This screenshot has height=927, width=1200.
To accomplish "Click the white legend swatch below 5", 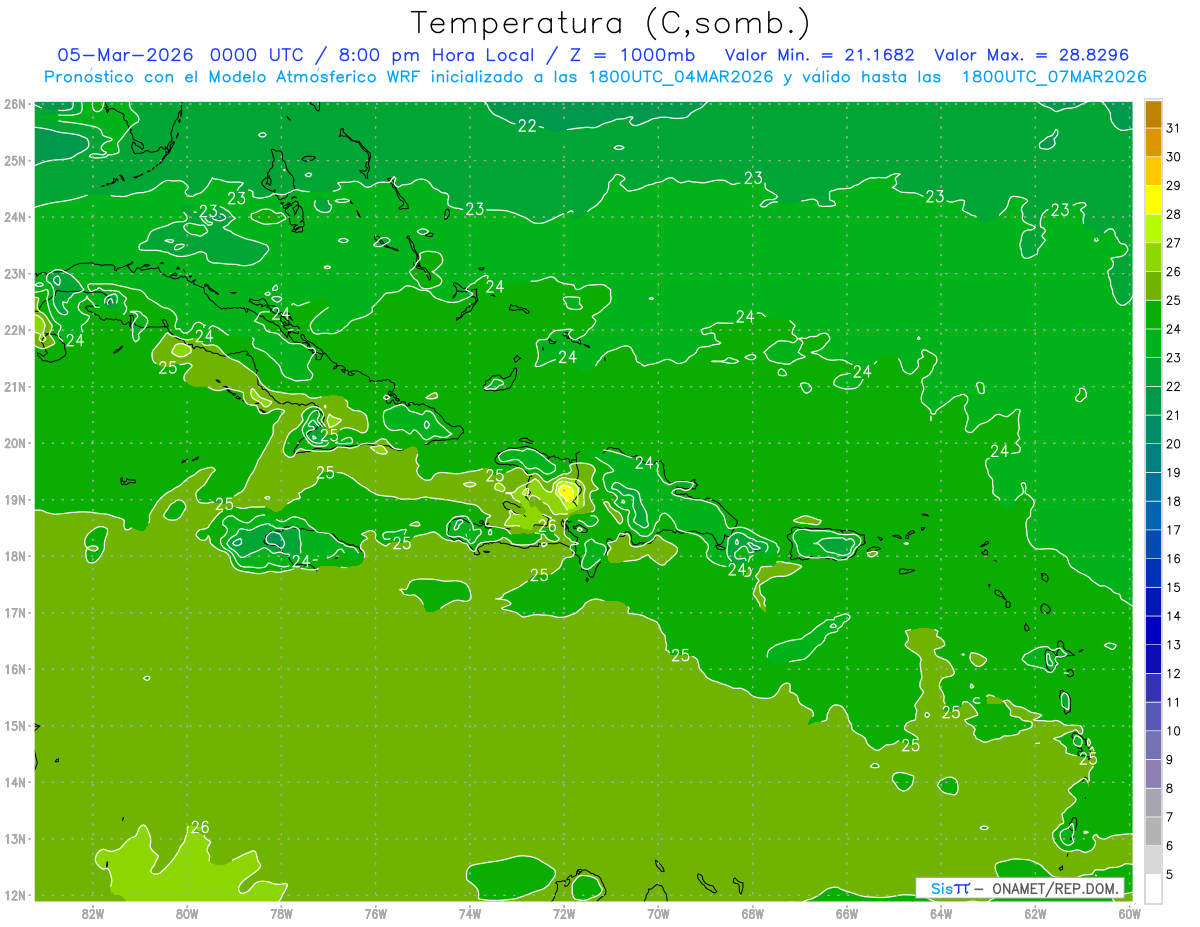I will pos(1153,888).
